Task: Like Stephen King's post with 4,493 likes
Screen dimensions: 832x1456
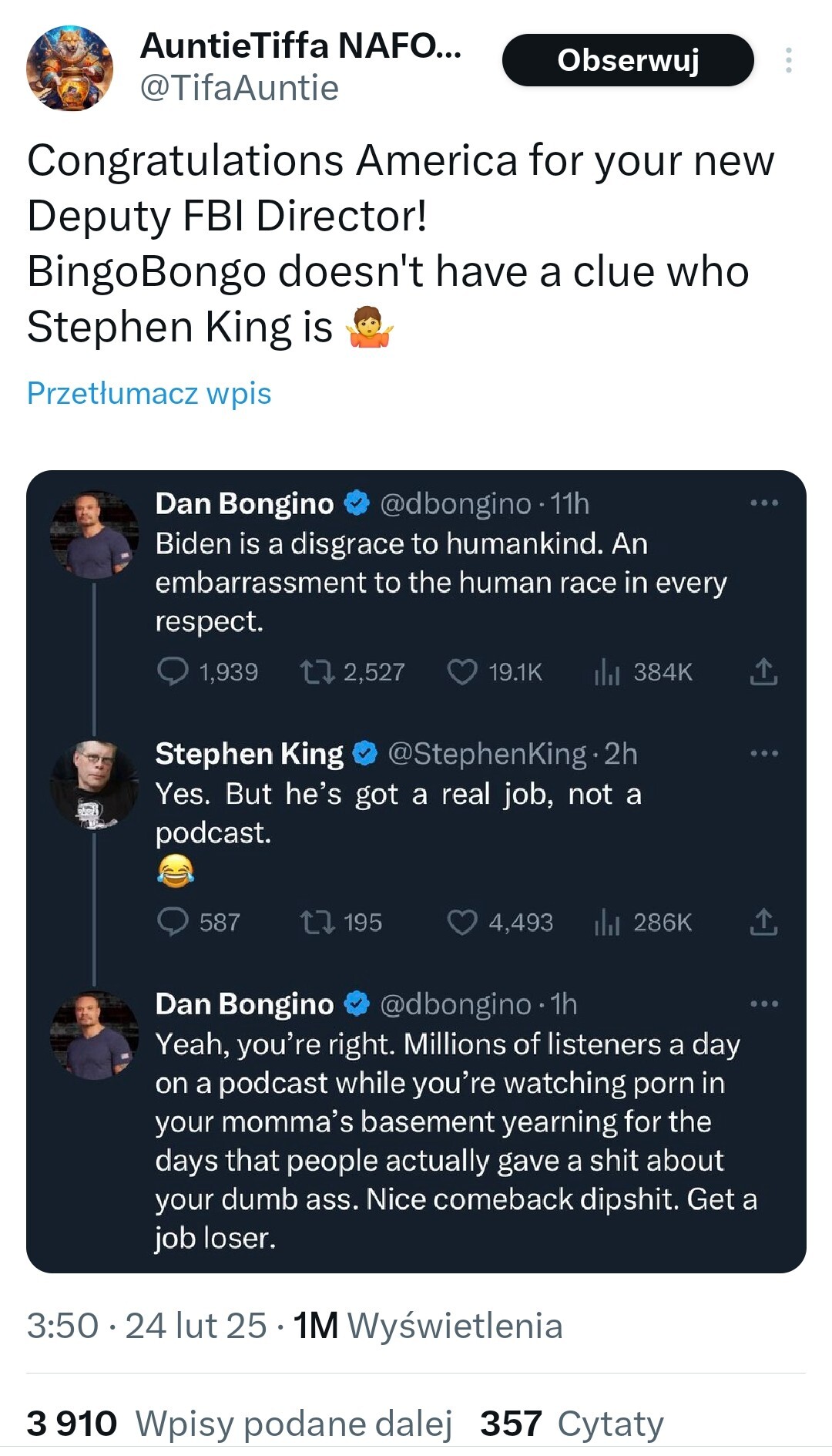Action: pyautogui.click(x=462, y=922)
